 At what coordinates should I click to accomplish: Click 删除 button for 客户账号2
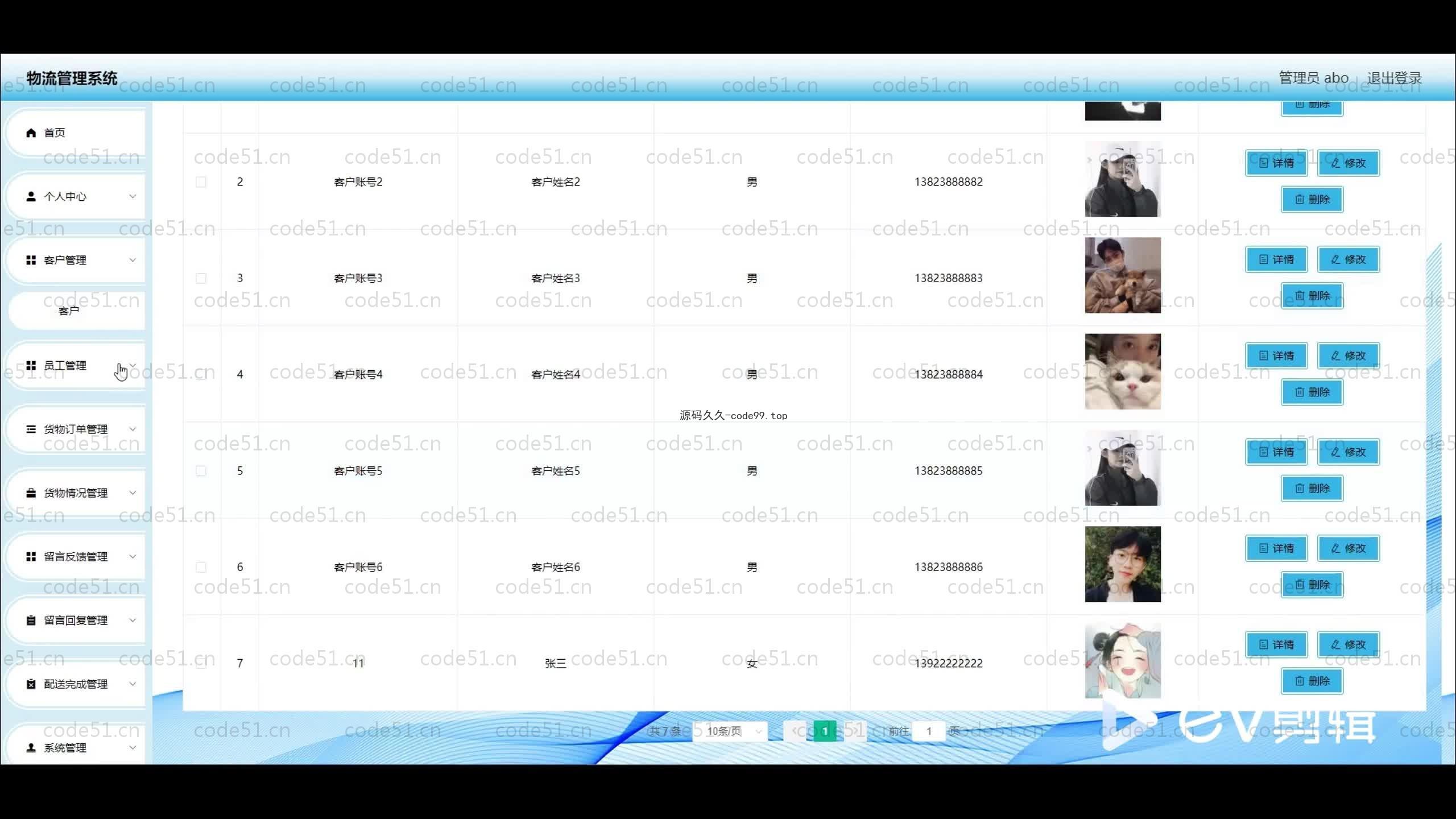(1312, 200)
